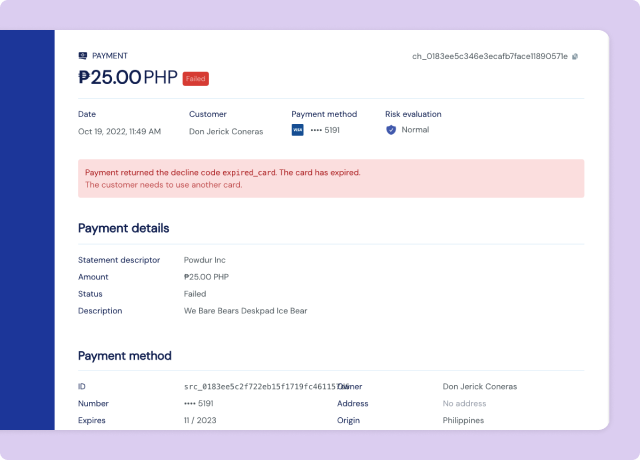Click Owner value Don Jerick Coneras
640x460 pixels.
pyautogui.click(x=480, y=387)
